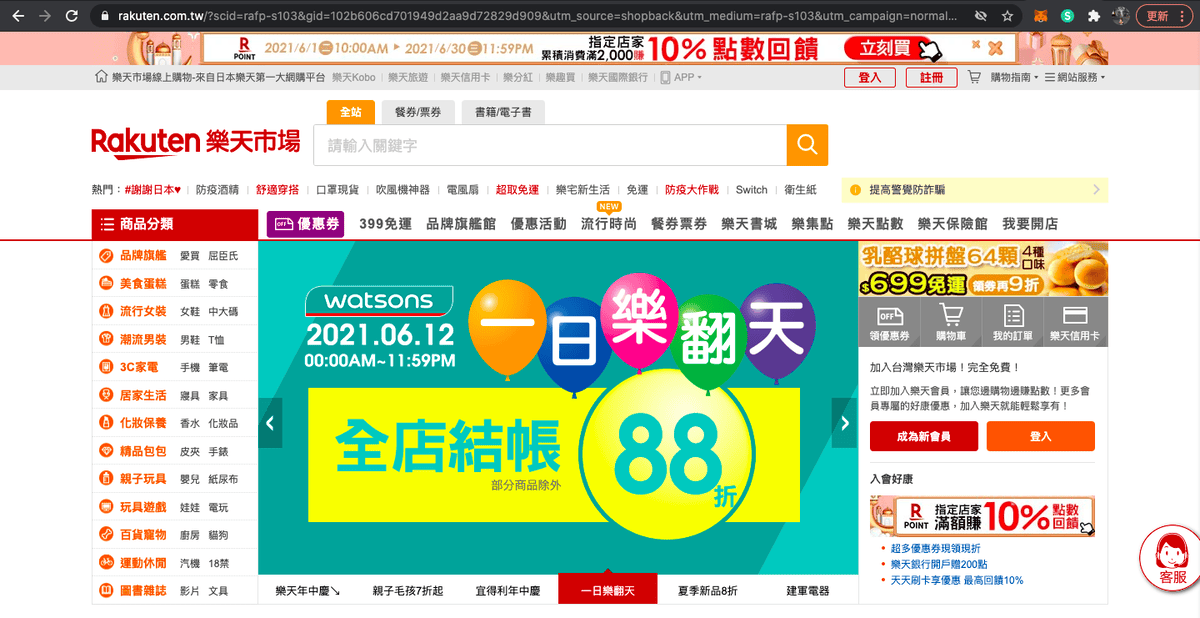The image size is (1200, 618).
Task: Open the 樂天銀行開戶贈200點 link
Action: (939, 564)
